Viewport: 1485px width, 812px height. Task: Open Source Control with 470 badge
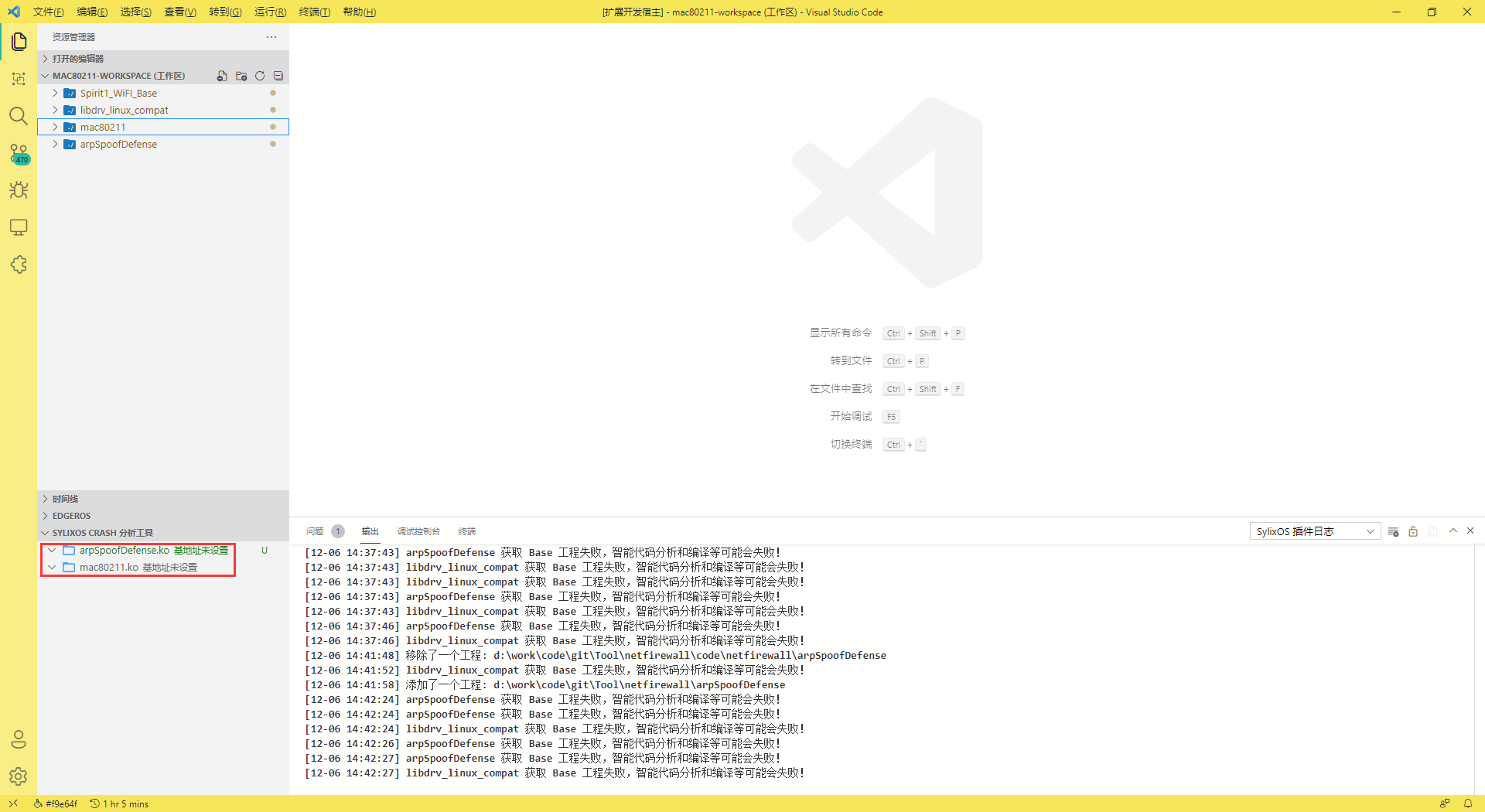pyautogui.click(x=19, y=153)
